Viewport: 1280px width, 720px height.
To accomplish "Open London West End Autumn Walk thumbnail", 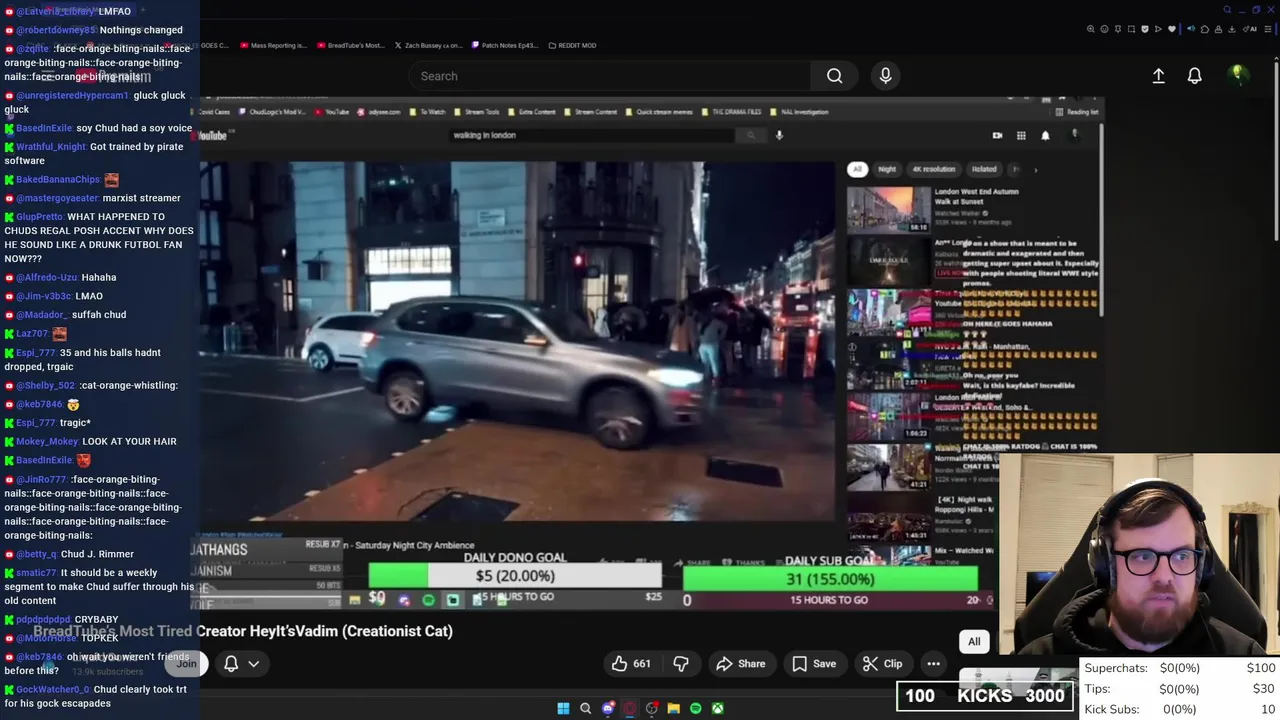I will tap(889, 209).
